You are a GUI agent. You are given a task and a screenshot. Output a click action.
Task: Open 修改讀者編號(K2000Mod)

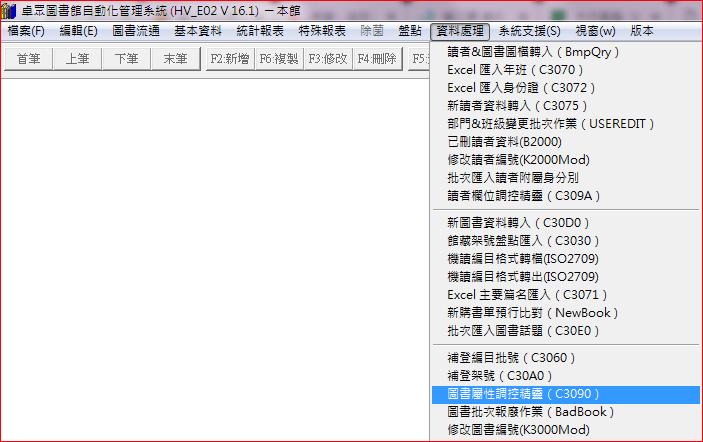pyautogui.click(x=566, y=160)
